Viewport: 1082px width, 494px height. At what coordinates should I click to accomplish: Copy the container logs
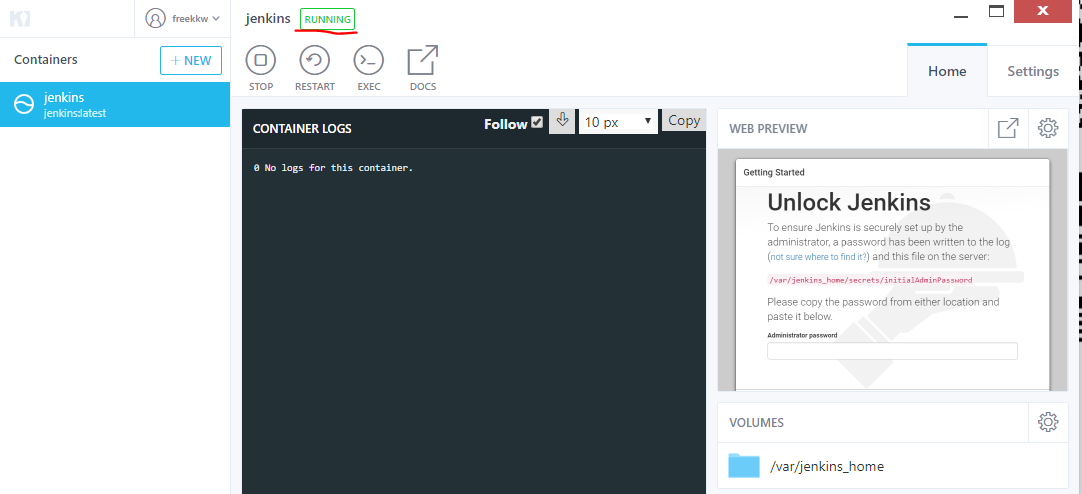click(684, 121)
